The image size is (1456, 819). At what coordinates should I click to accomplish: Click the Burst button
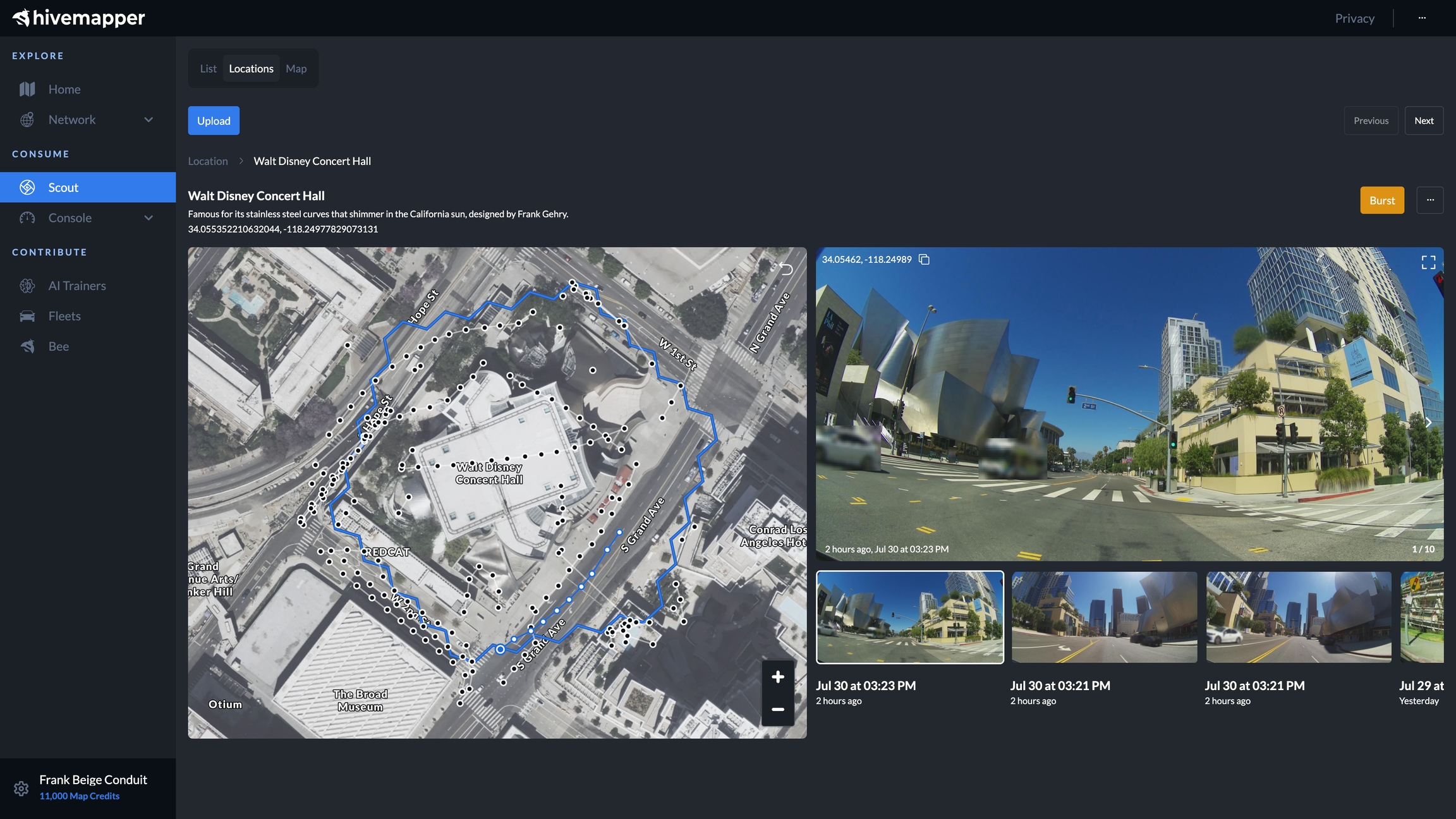coord(1382,200)
